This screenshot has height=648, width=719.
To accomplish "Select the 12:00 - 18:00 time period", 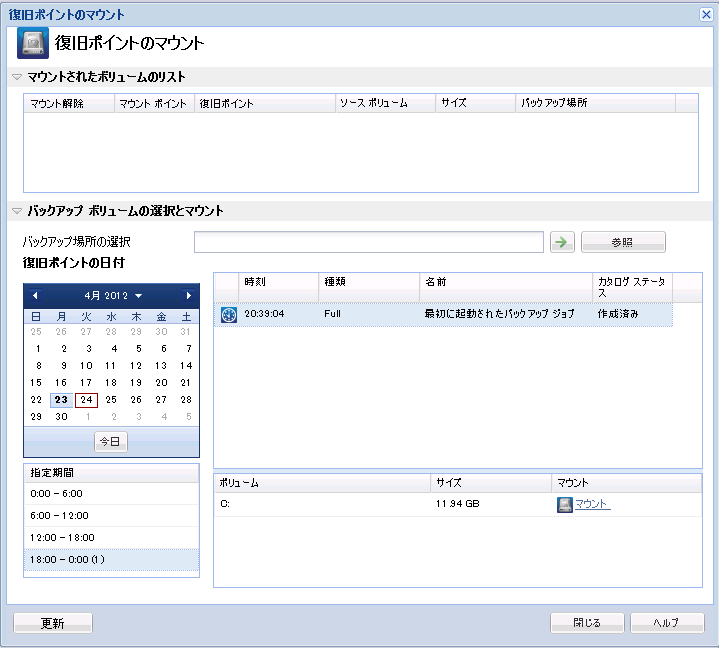I will pos(111,537).
